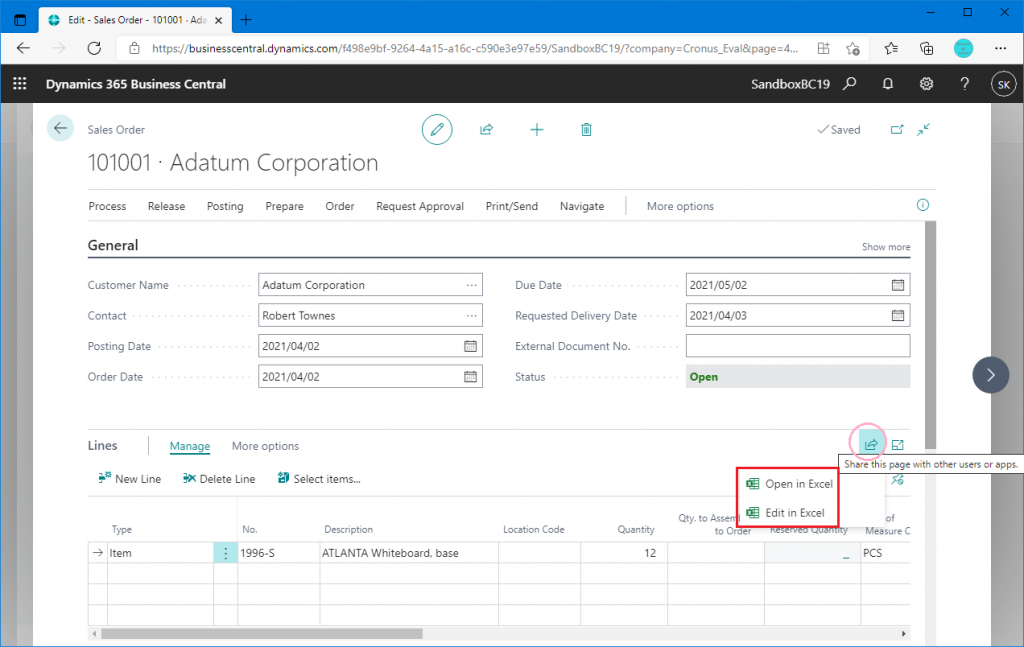The height and width of the screenshot is (647, 1024).
Task: Go to next record arrow button
Action: (991, 375)
